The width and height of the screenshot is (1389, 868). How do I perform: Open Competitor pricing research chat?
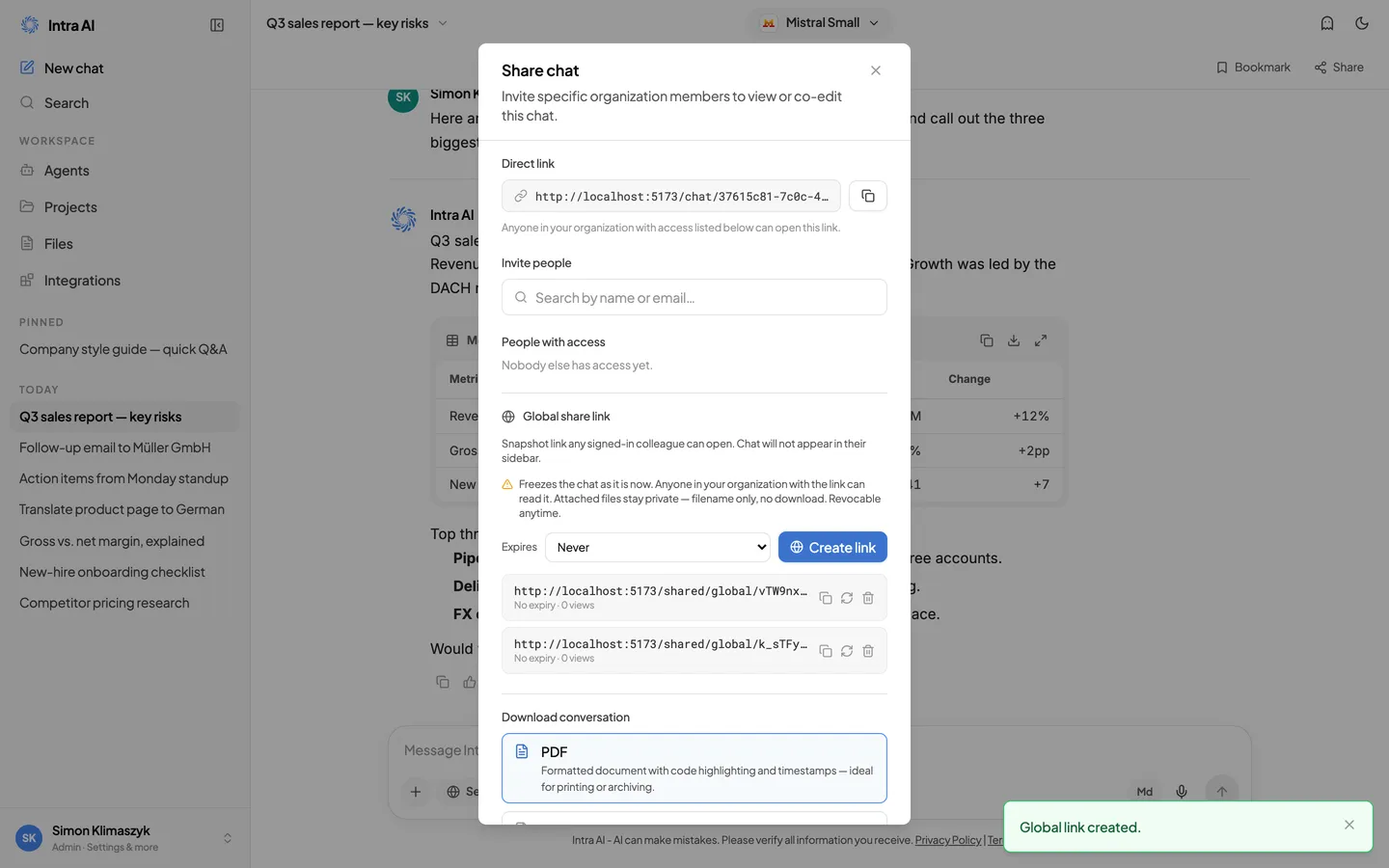[x=123, y=603]
